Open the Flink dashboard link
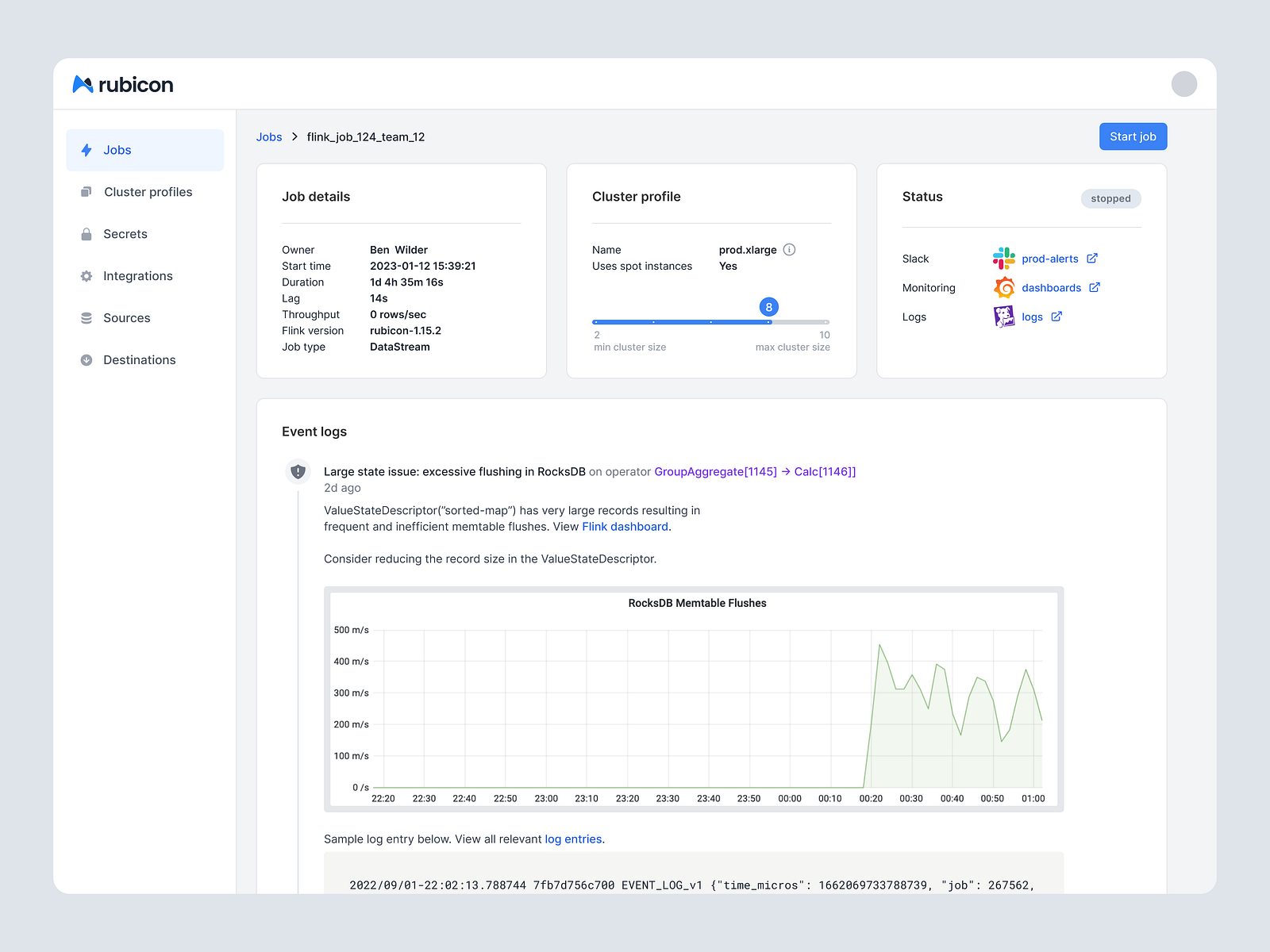Image resolution: width=1270 pixels, height=952 pixels. tap(625, 526)
